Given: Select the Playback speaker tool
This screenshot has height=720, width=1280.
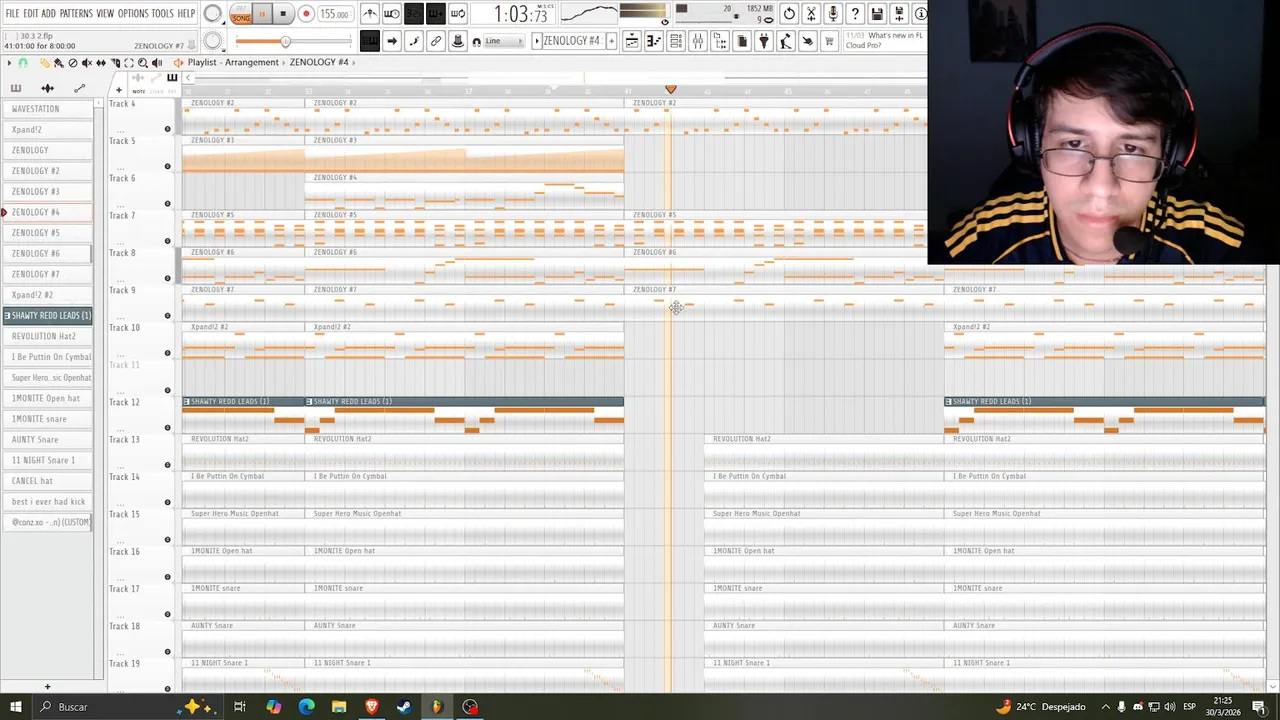Looking at the screenshot, I should 157,63.
